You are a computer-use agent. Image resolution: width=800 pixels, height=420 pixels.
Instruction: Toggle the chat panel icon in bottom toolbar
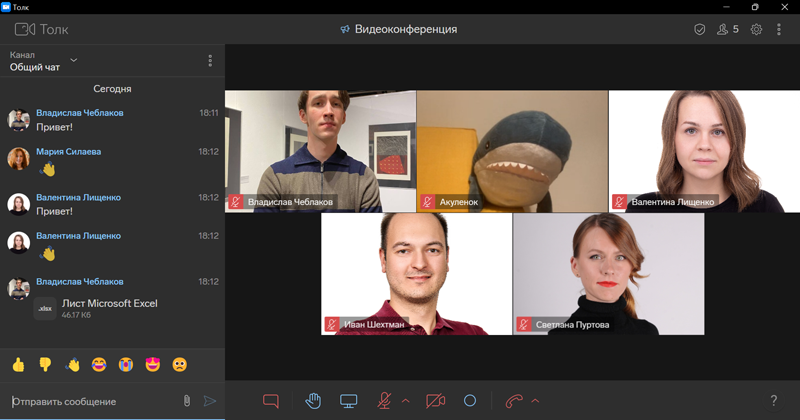click(270, 401)
